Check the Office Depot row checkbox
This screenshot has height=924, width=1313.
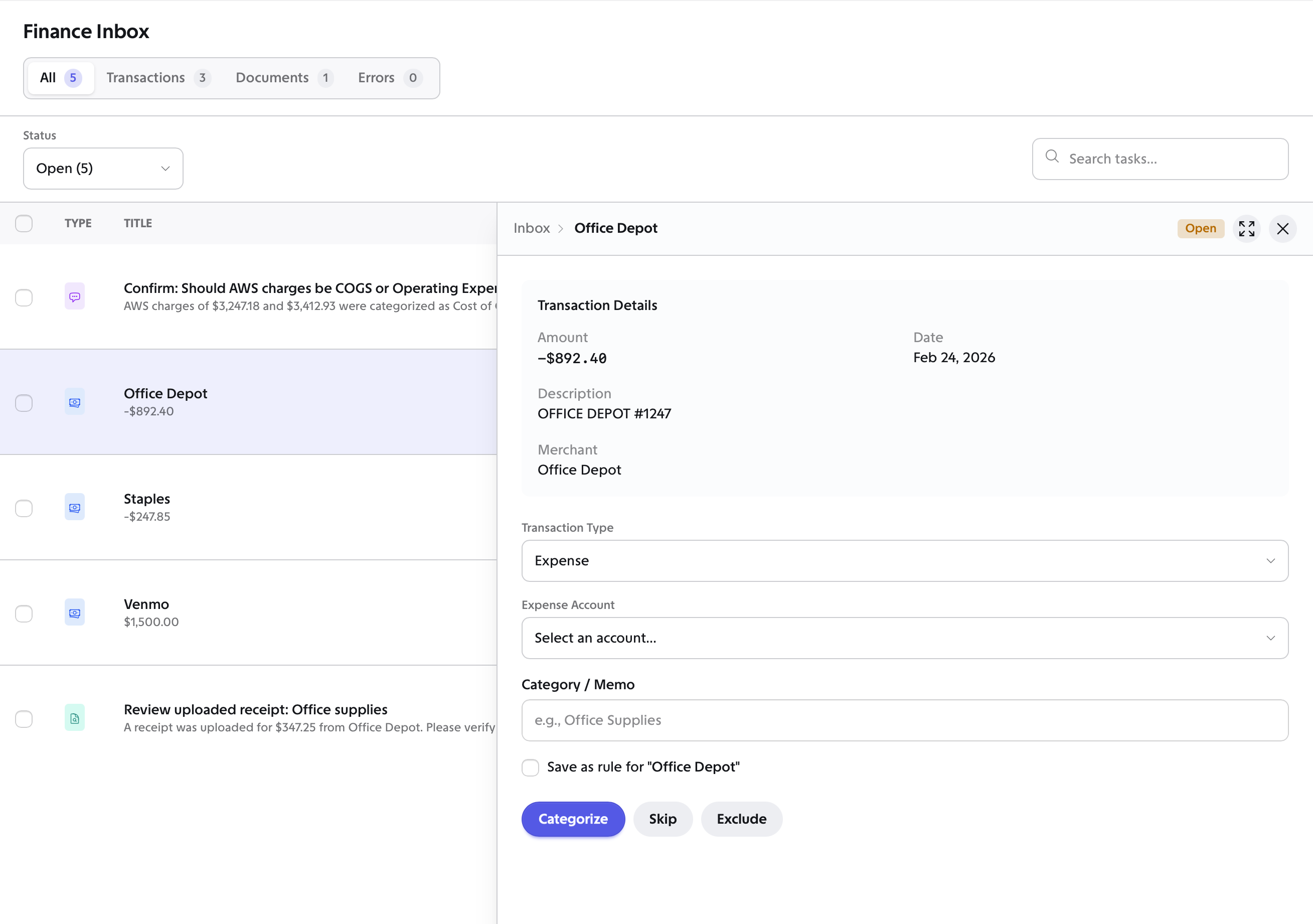[24, 403]
